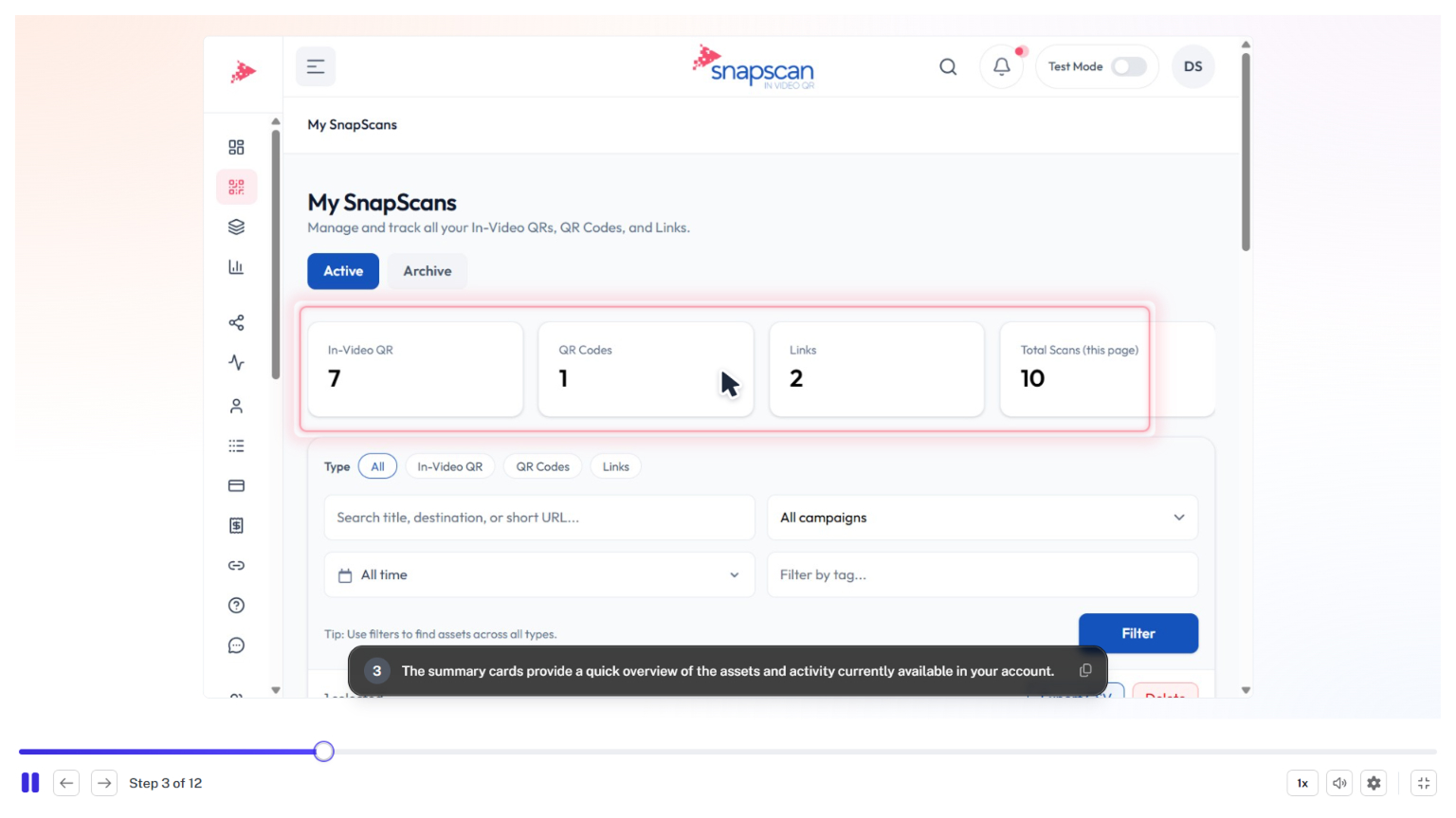The width and height of the screenshot is (1456, 818).
Task: Open the stacked layers sidebar icon
Action: click(236, 227)
